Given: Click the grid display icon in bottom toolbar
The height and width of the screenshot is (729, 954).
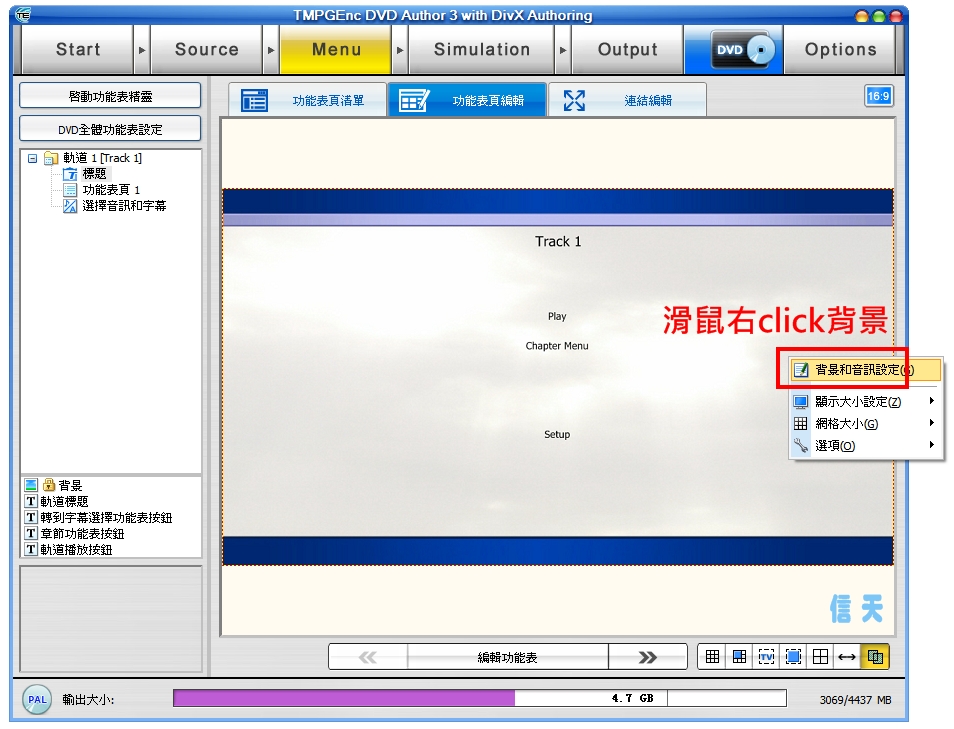Looking at the screenshot, I should (712, 657).
